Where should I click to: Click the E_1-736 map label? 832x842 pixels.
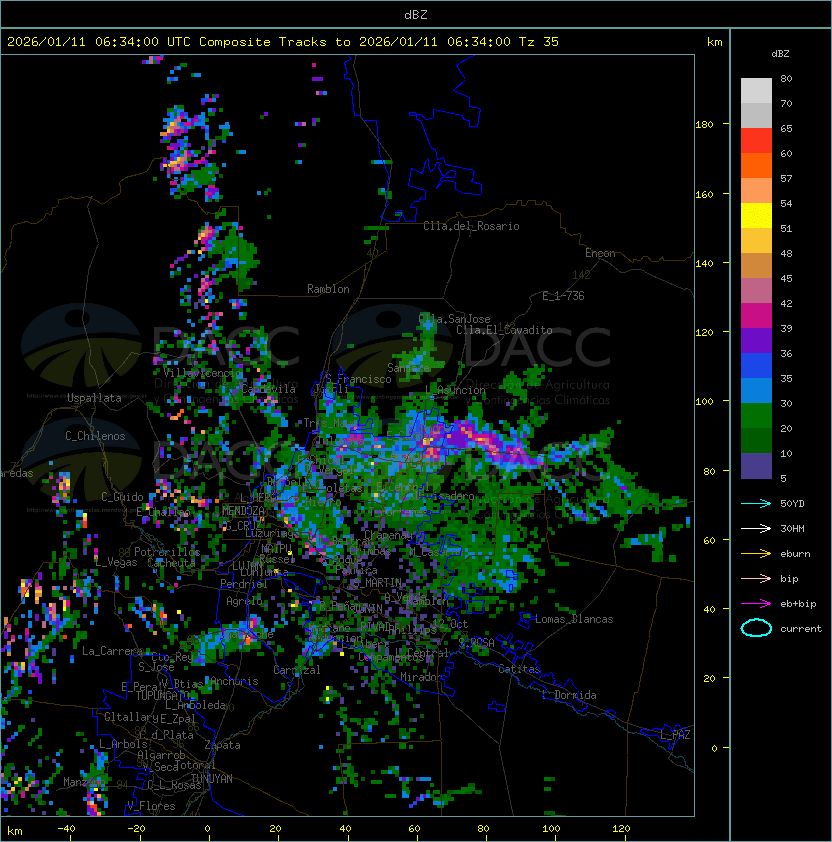coord(563,296)
